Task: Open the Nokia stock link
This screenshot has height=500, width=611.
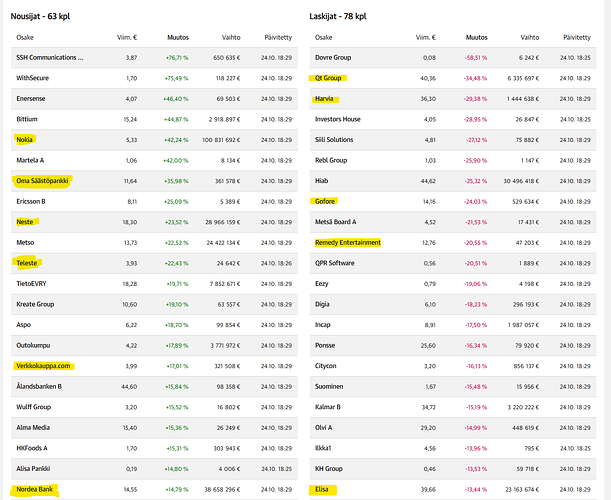Action: coord(25,139)
